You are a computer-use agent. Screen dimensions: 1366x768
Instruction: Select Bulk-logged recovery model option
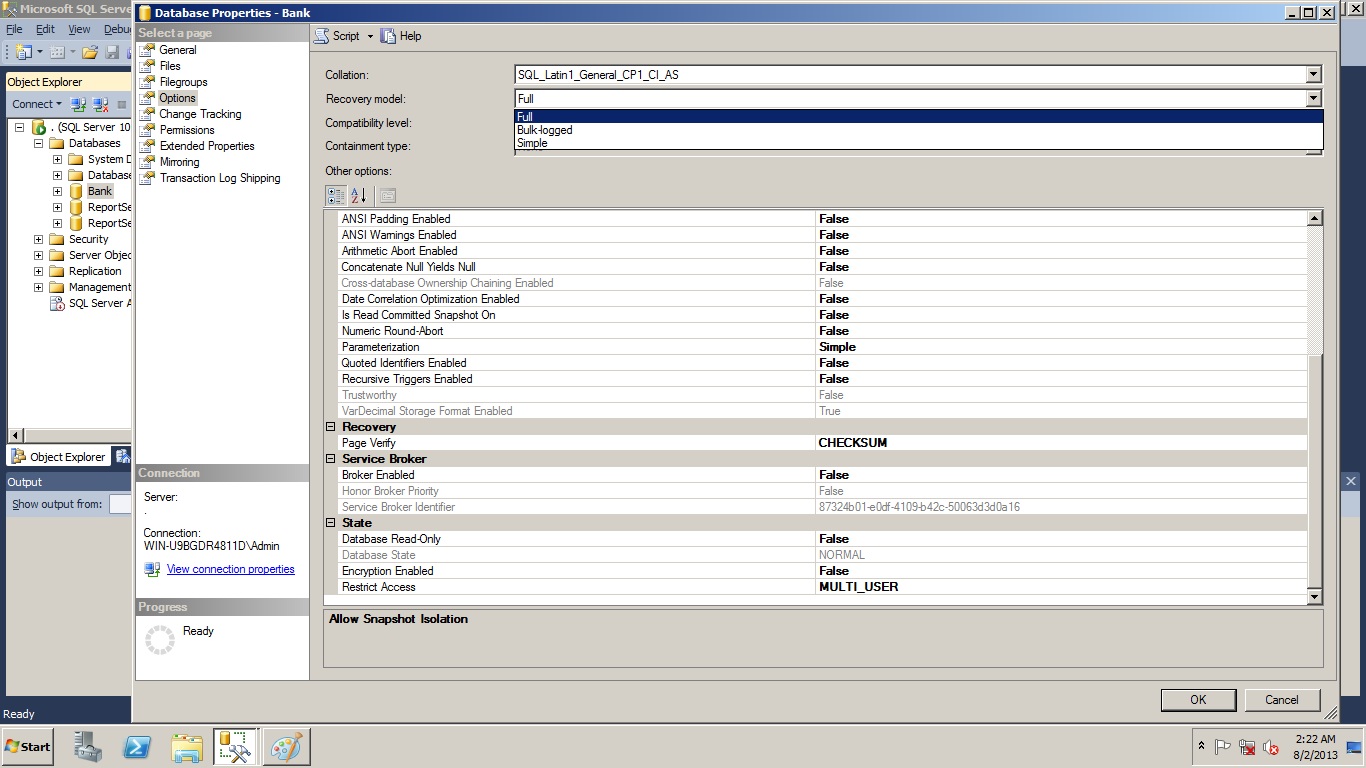(x=544, y=130)
